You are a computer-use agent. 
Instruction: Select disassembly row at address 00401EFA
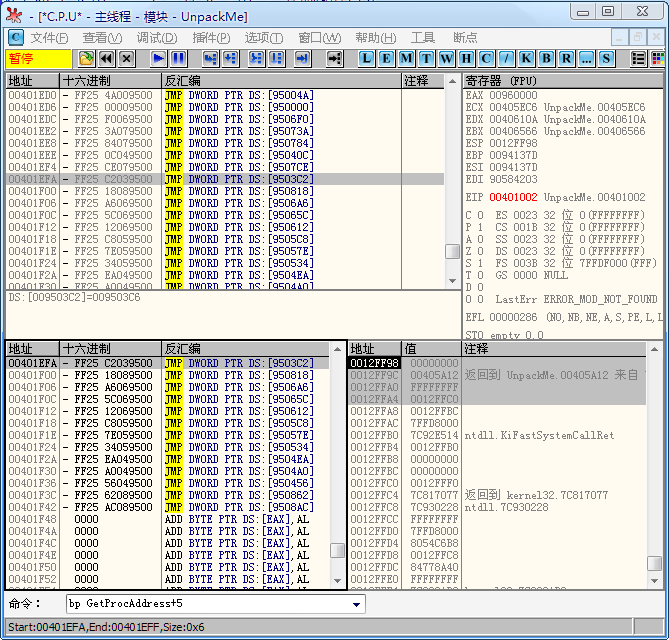tap(225, 179)
